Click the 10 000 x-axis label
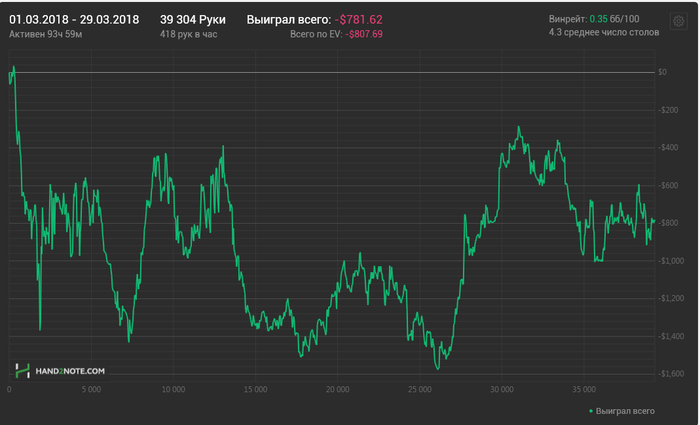The height and width of the screenshot is (425, 700). pyautogui.click(x=173, y=389)
